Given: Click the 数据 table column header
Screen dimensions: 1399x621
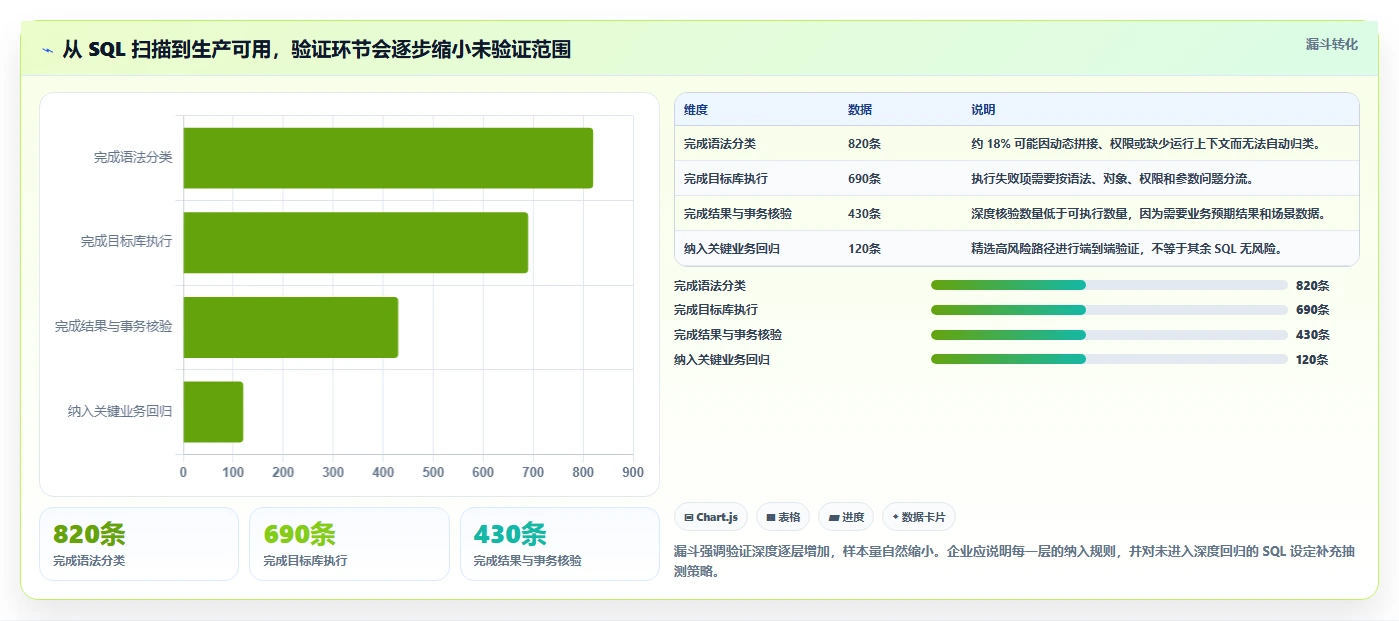Looking at the screenshot, I should coord(860,110).
